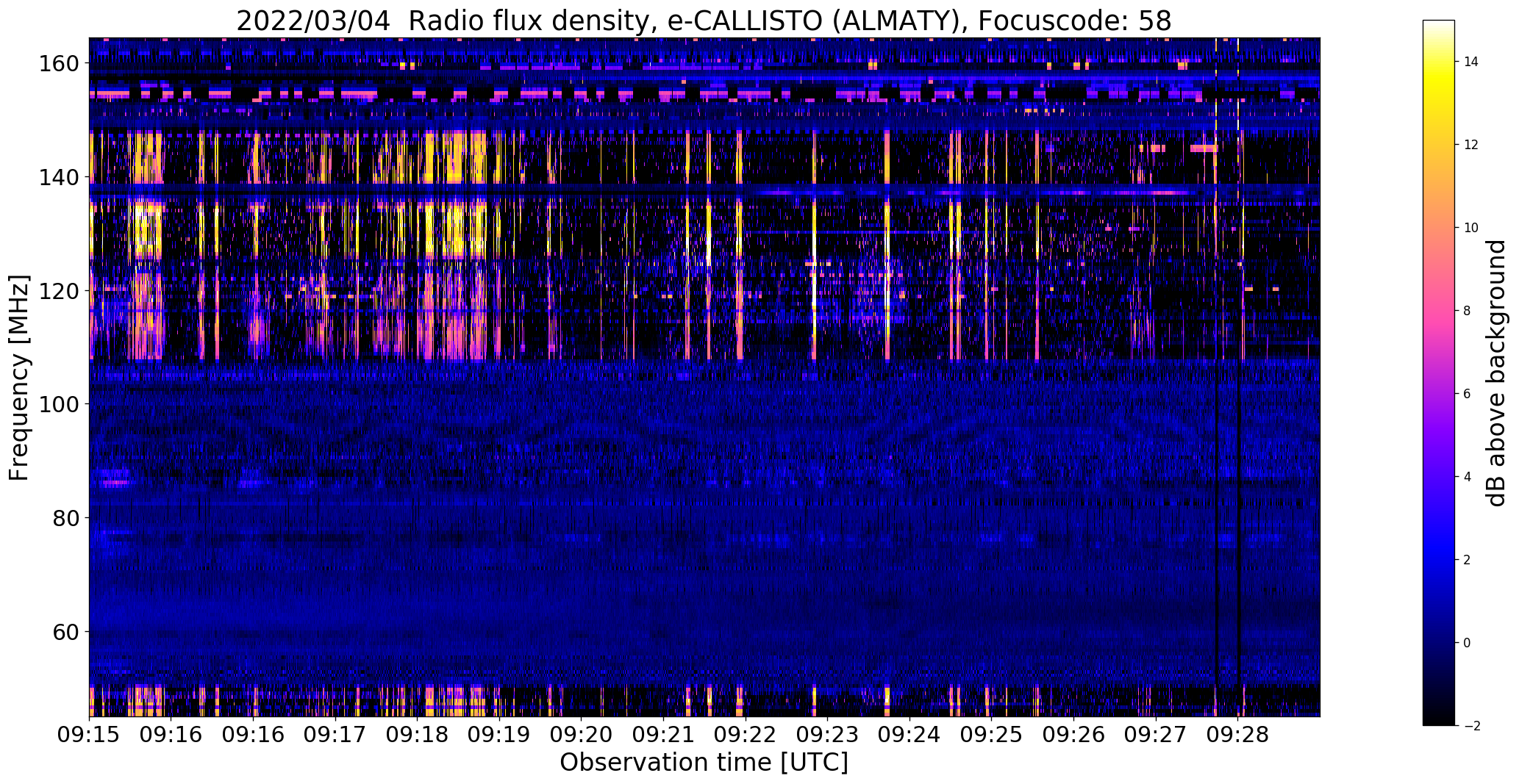Click the colorbar tick value 12

click(1470, 145)
